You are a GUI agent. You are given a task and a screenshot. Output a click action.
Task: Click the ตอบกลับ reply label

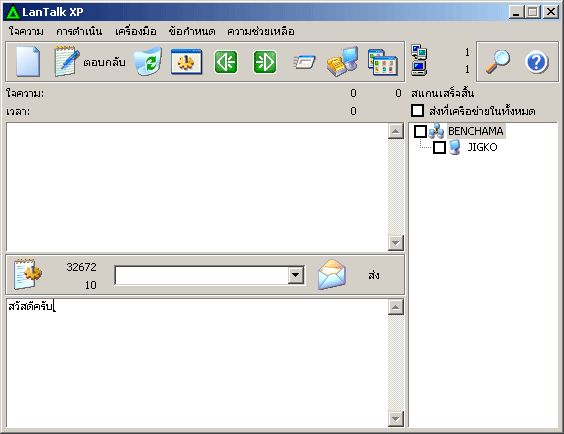coord(104,62)
